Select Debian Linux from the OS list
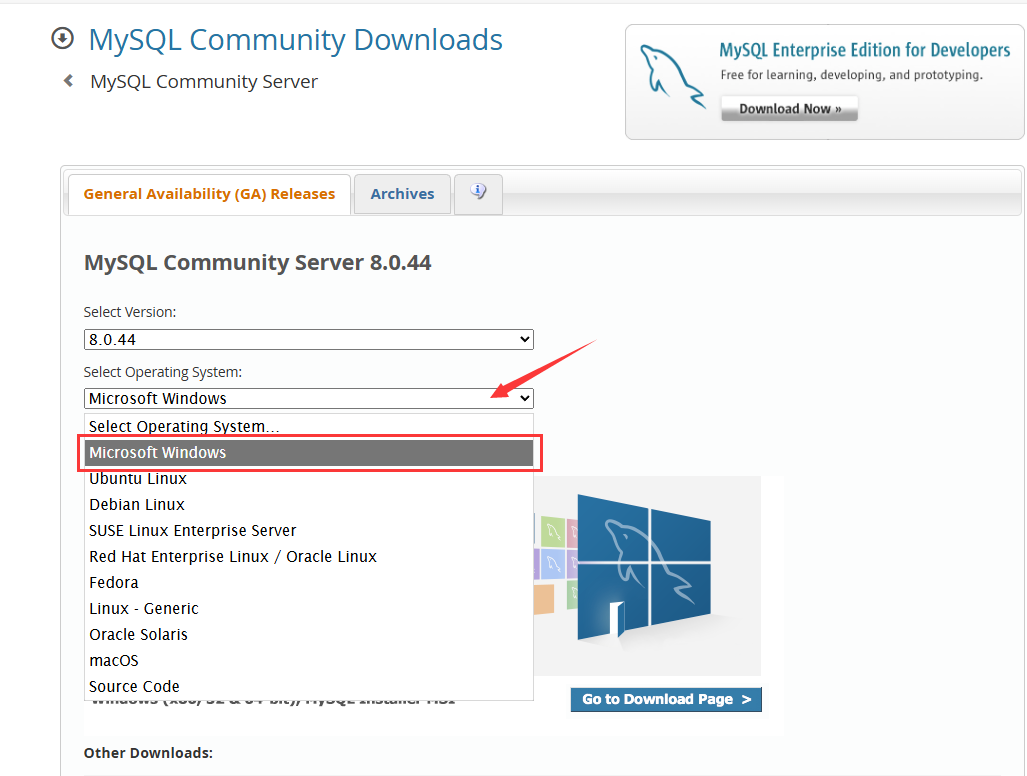This screenshot has height=776, width=1027. (308, 504)
